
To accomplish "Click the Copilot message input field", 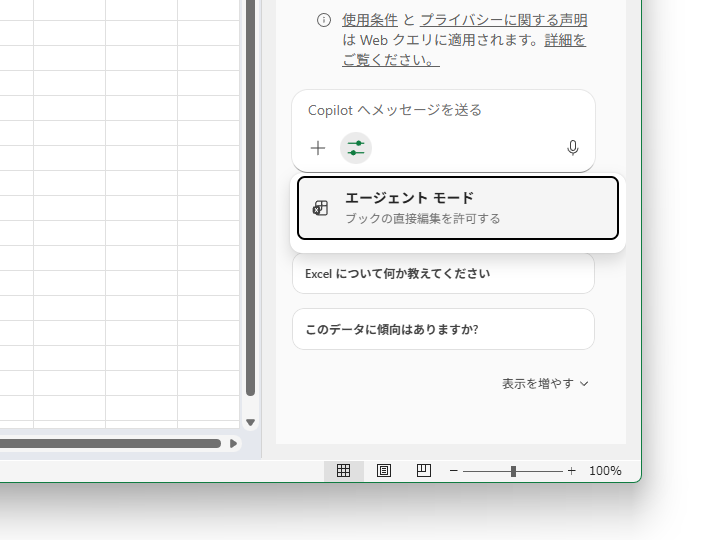I will click(444, 110).
